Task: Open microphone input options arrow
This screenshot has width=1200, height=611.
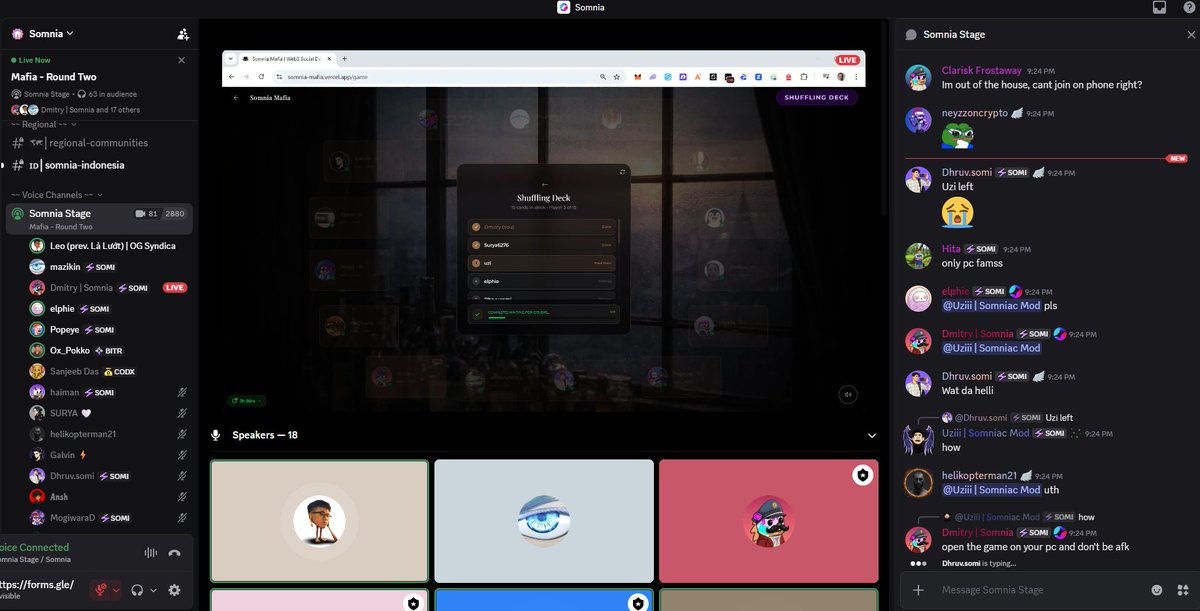Action: click(116, 590)
